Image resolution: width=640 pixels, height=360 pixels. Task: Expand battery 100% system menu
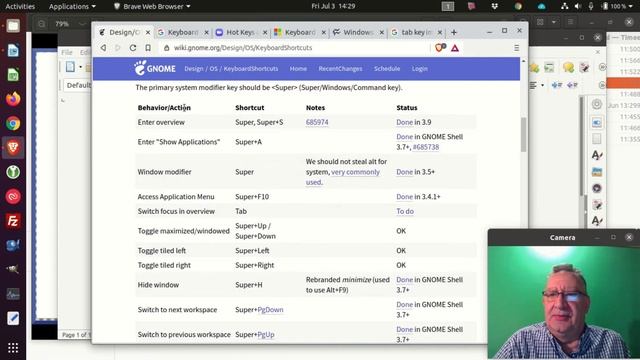pos(617,6)
